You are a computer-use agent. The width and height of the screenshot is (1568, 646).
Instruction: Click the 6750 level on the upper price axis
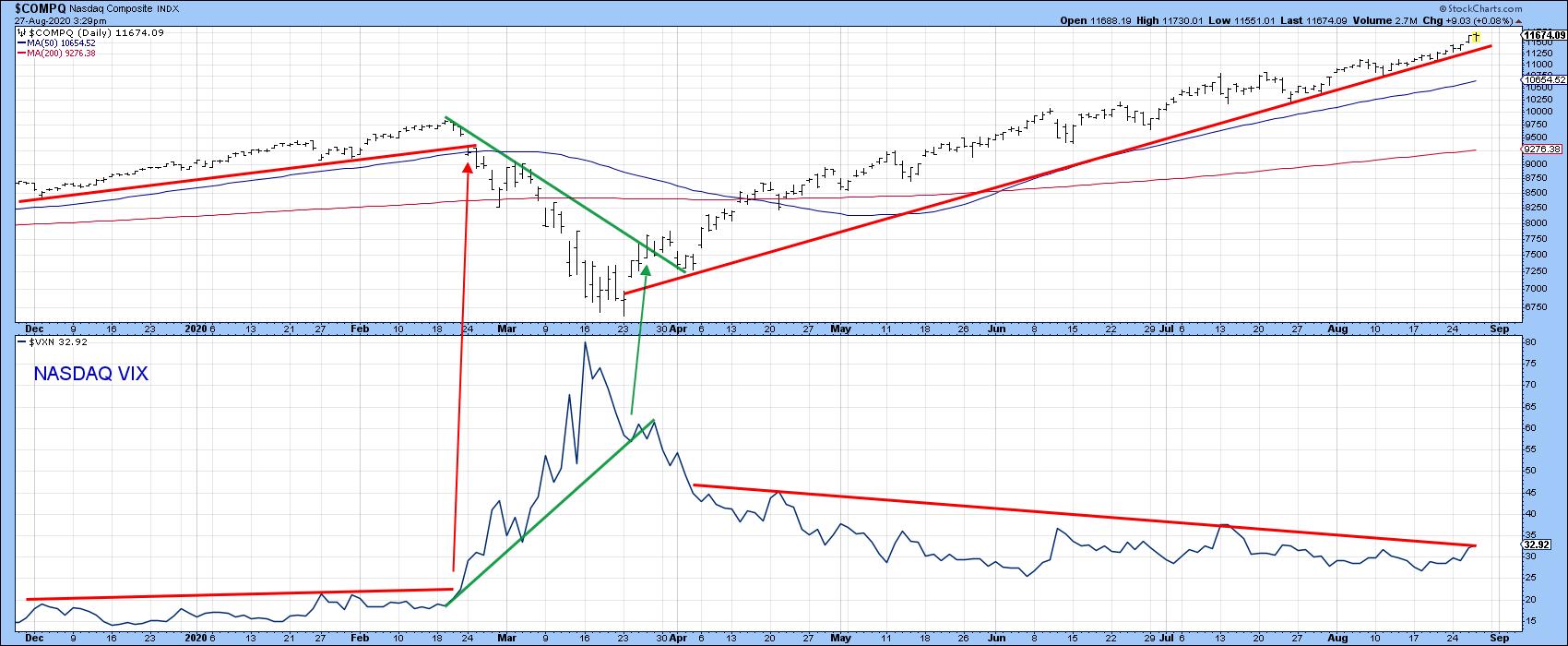(x=1536, y=307)
